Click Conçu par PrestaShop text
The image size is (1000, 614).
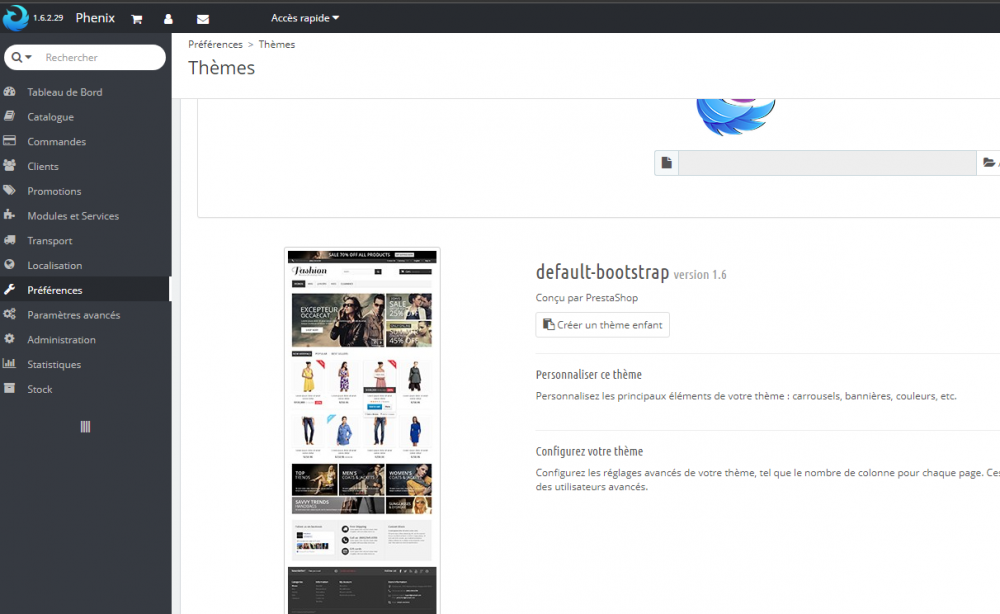click(587, 298)
